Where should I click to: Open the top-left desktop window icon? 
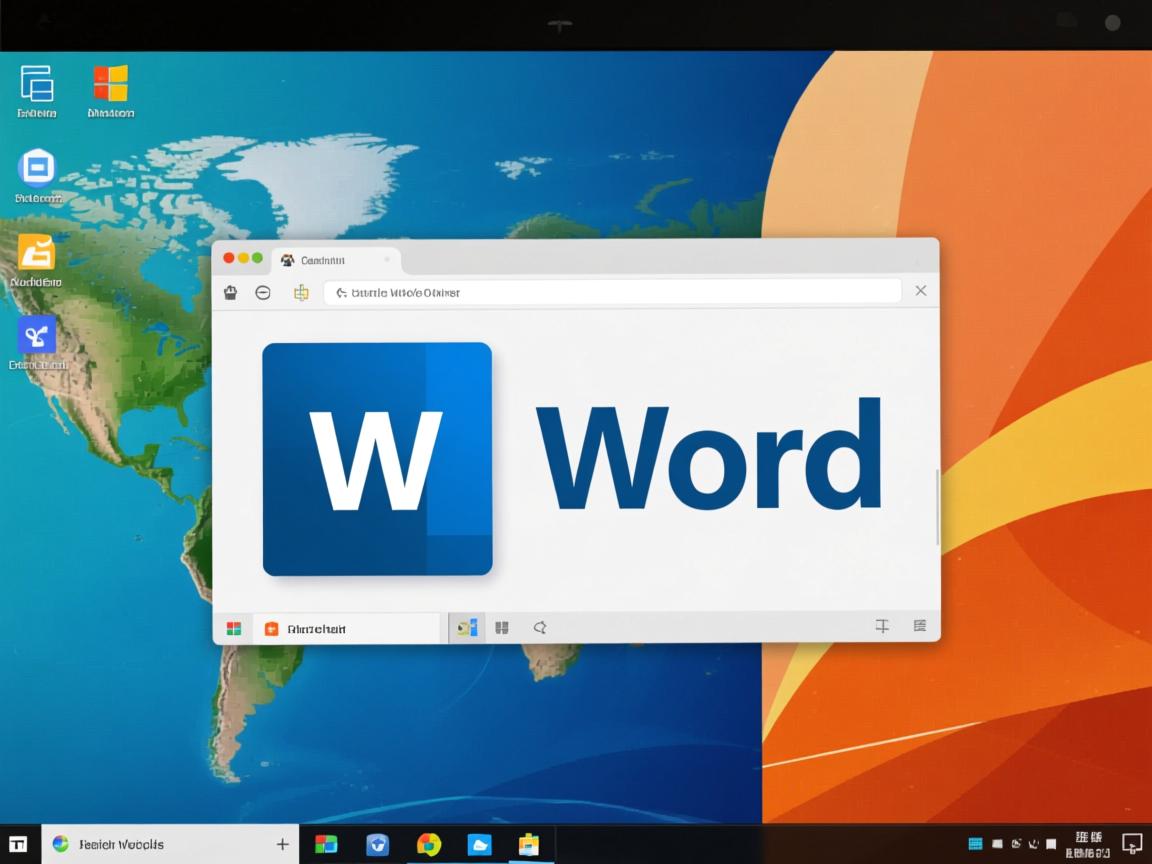tap(36, 84)
